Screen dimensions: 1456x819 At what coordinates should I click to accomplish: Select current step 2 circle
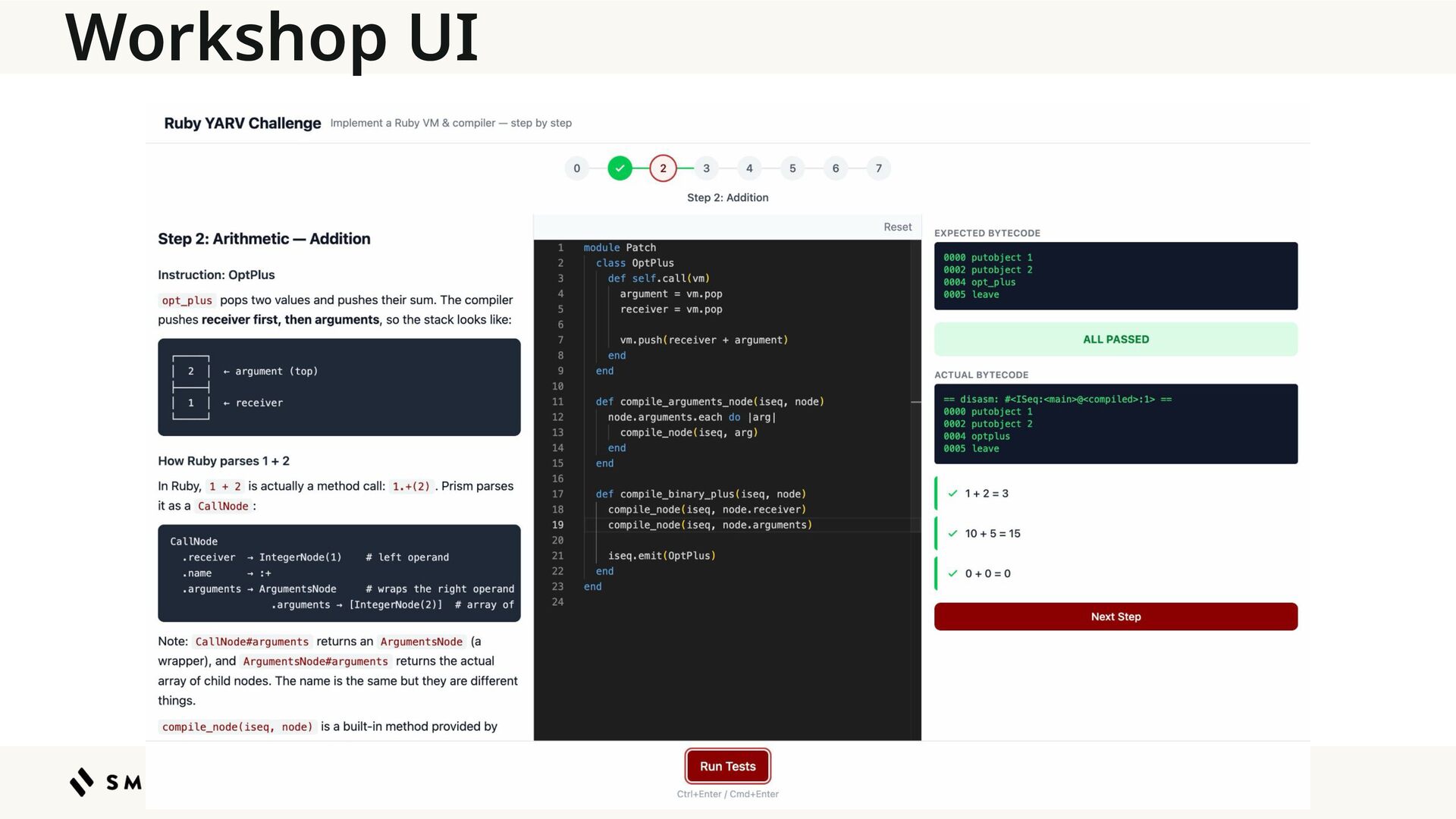pos(663,168)
